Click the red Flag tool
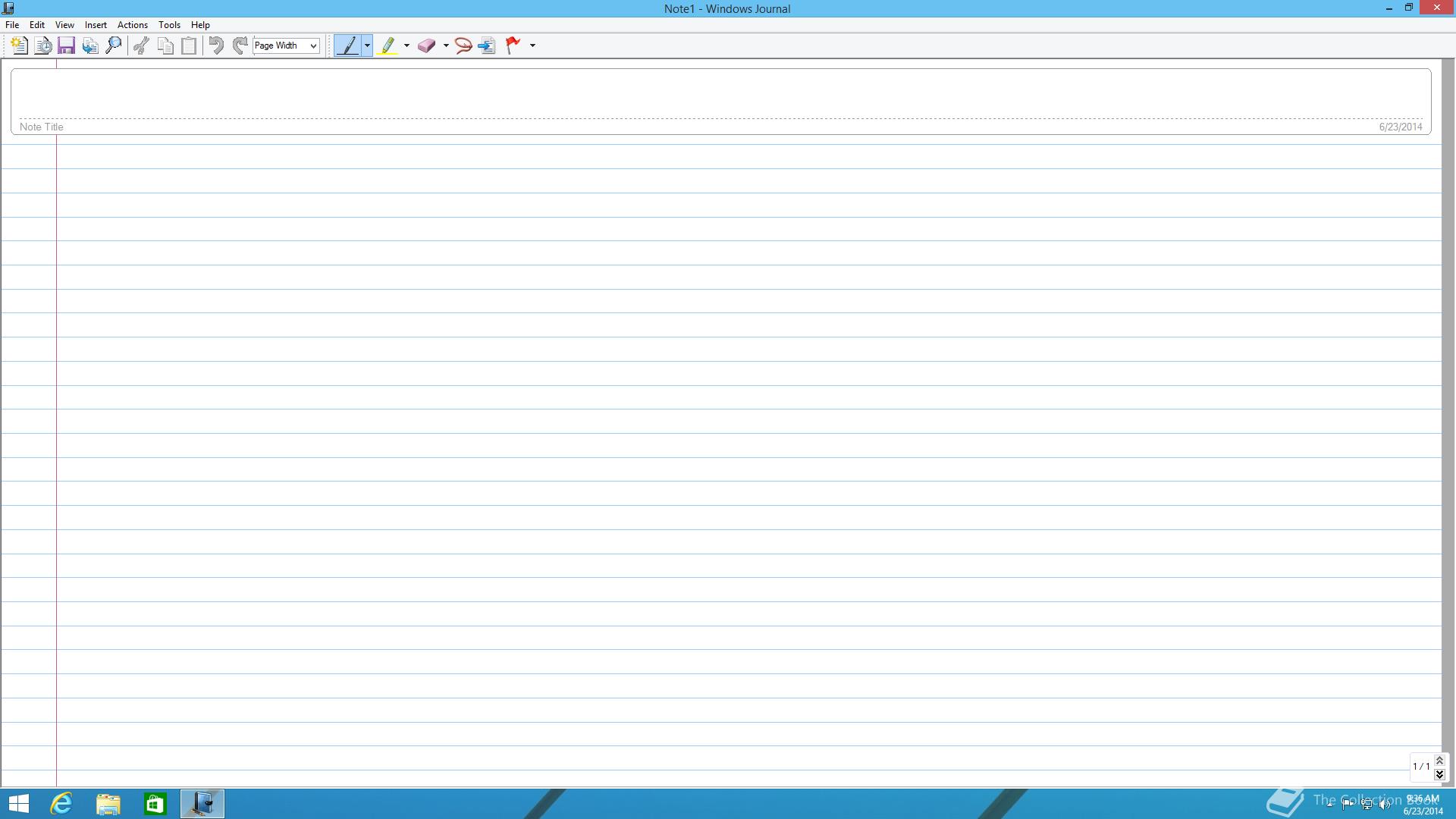 click(x=513, y=45)
